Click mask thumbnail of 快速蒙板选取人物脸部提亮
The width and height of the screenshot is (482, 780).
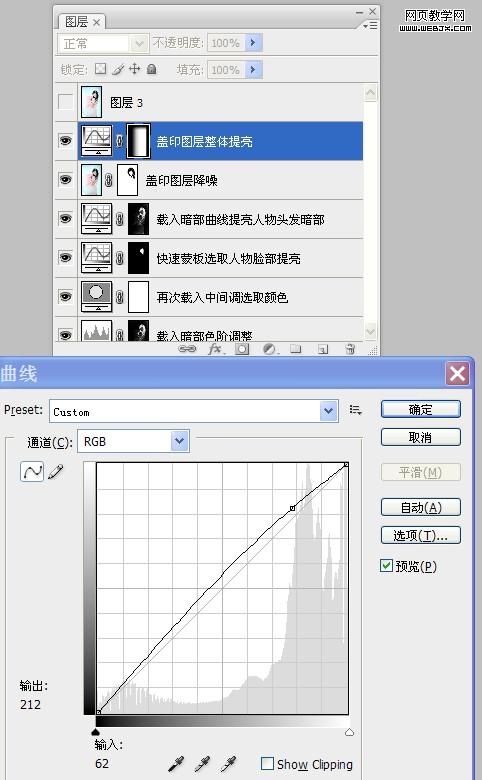[139, 258]
